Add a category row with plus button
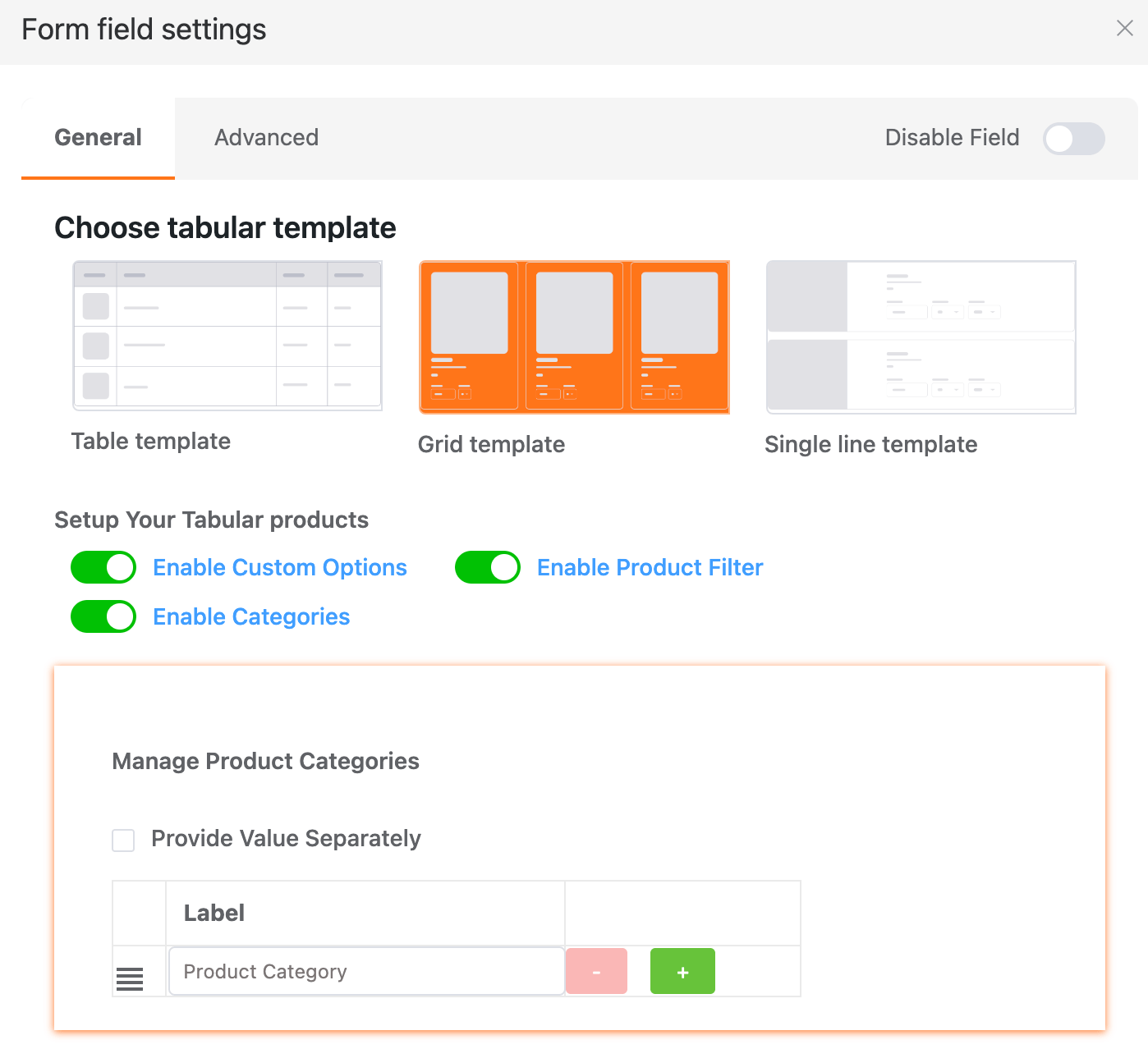This screenshot has height=1049, width=1148. 682,972
